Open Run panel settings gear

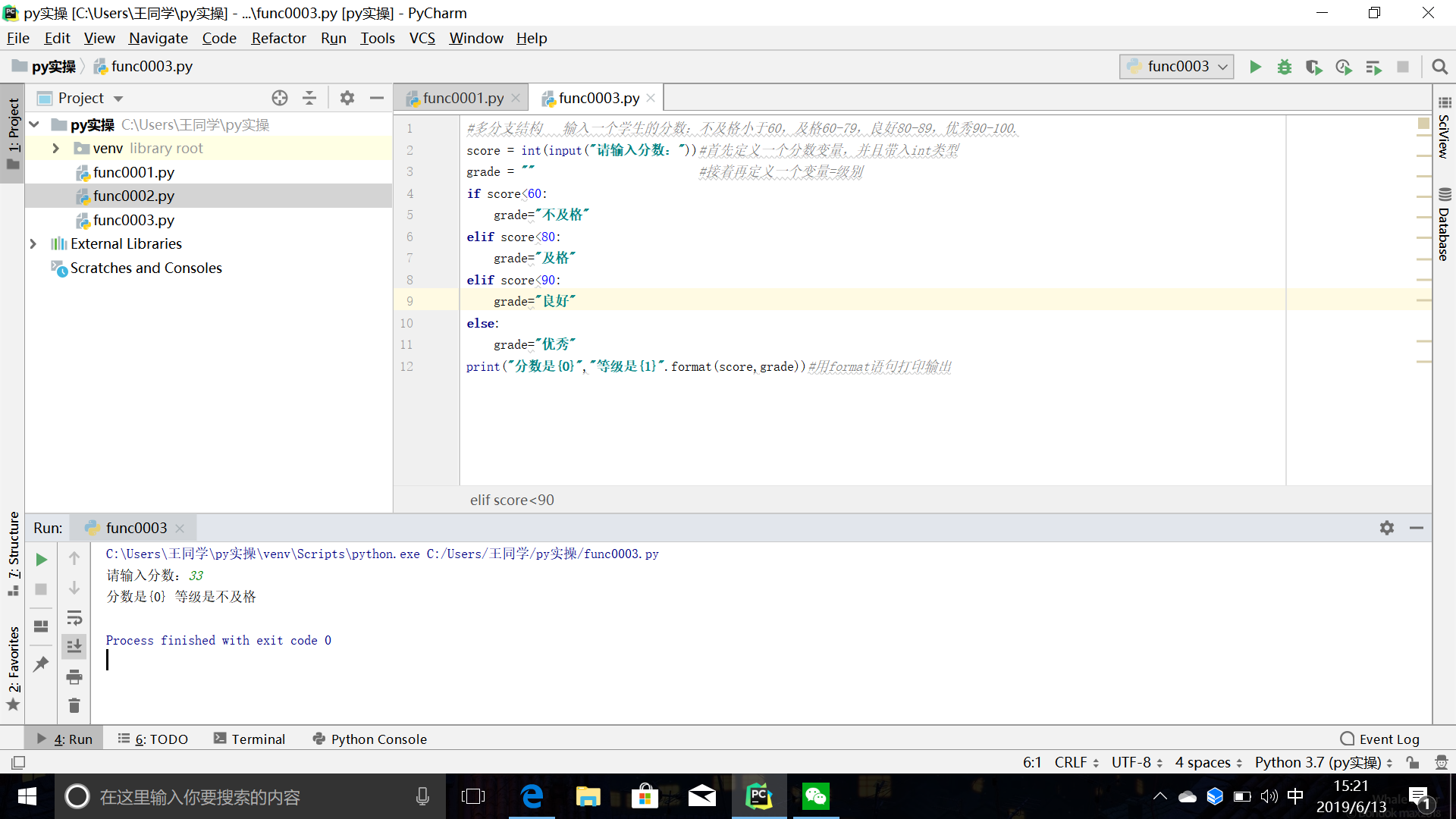pos(1387,528)
